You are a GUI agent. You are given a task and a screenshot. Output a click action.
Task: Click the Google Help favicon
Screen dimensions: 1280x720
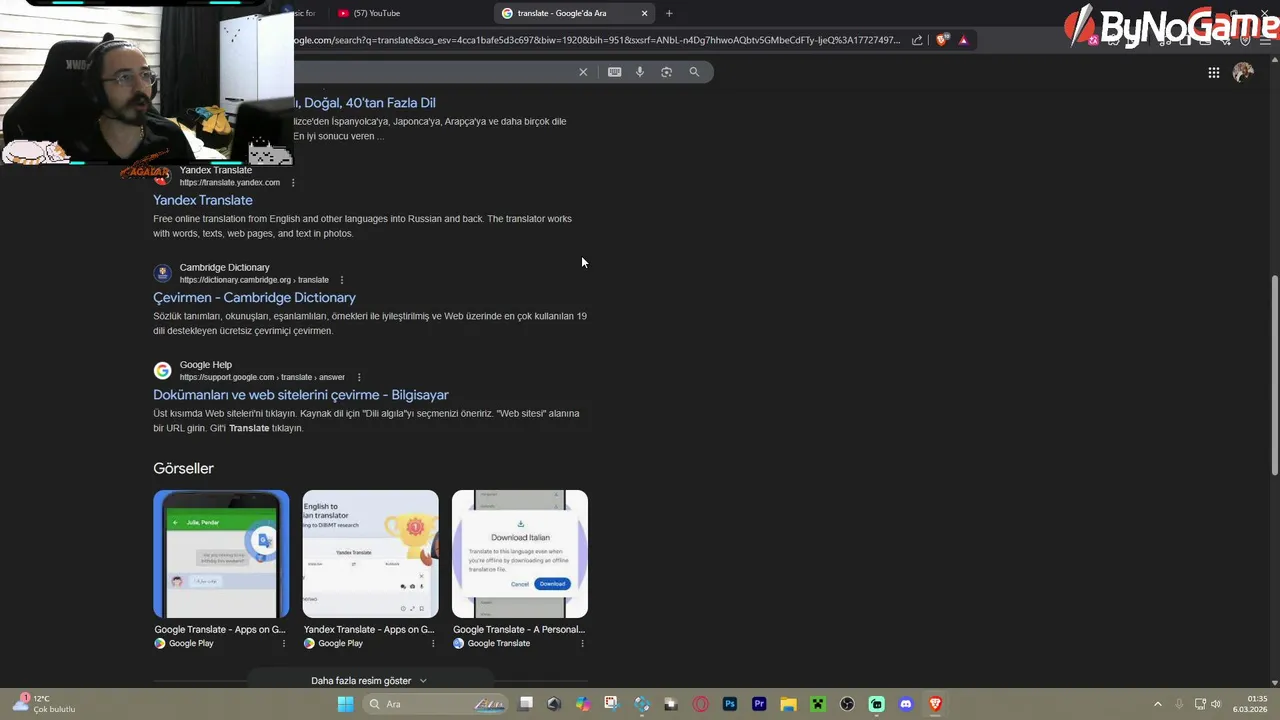162,371
